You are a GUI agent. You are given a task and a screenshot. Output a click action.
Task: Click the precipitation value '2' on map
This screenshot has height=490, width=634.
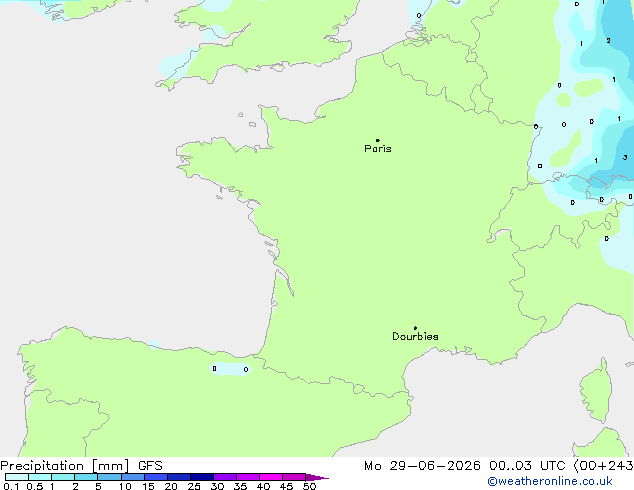tap(608, 40)
